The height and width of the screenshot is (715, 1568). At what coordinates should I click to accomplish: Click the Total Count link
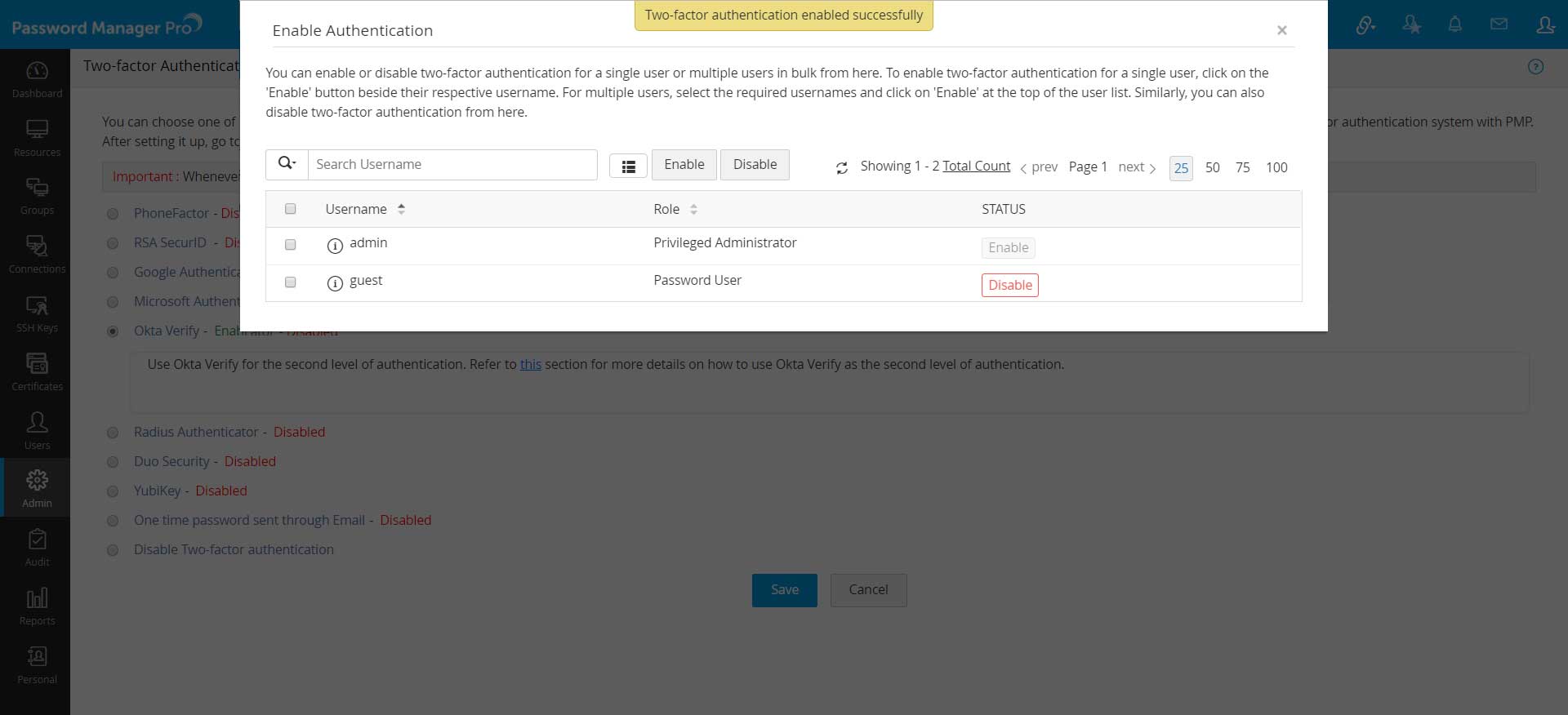(976, 166)
